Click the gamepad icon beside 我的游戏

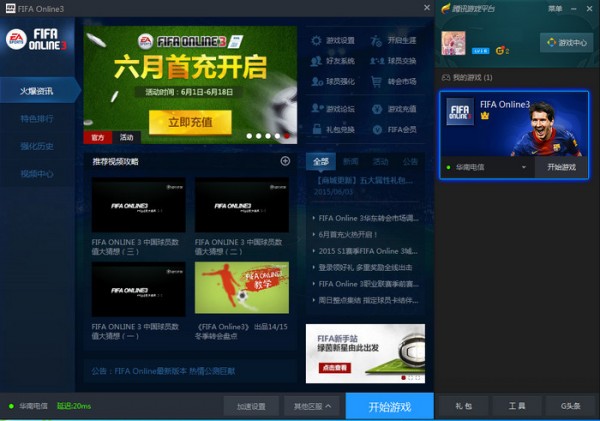click(x=446, y=78)
